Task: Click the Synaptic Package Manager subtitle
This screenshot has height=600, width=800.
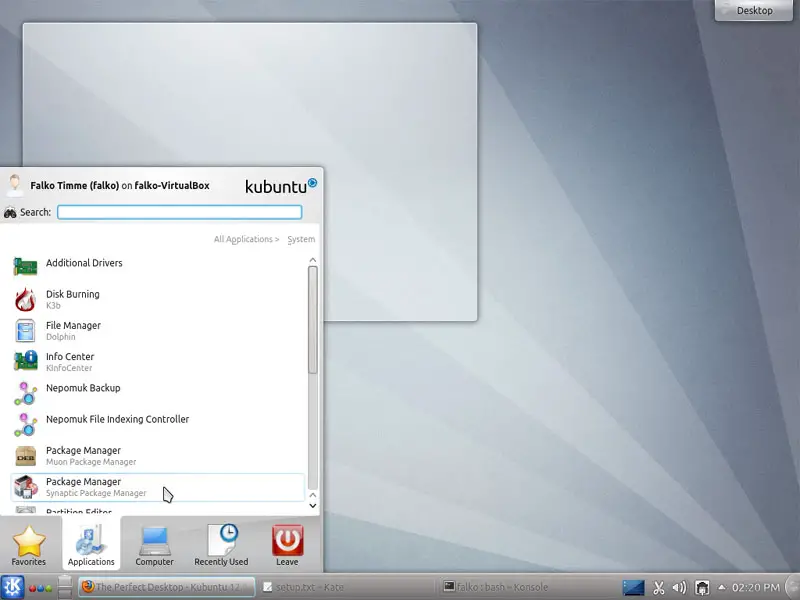Action: tap(96, 493)
